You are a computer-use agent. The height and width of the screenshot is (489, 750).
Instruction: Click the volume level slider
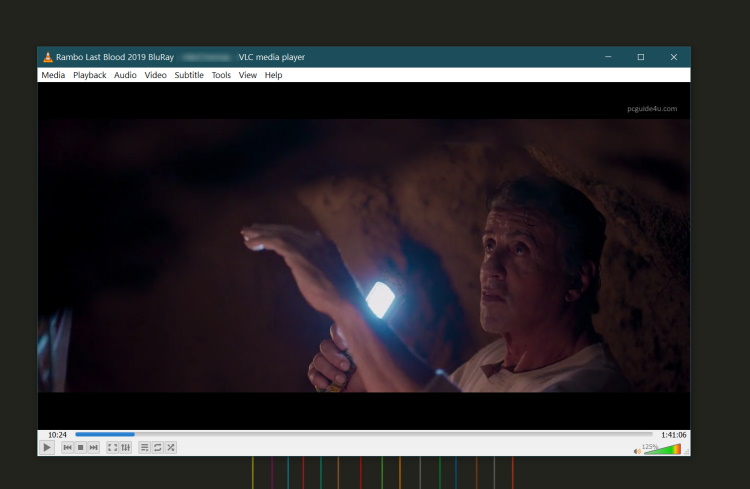tap(662, 450)
